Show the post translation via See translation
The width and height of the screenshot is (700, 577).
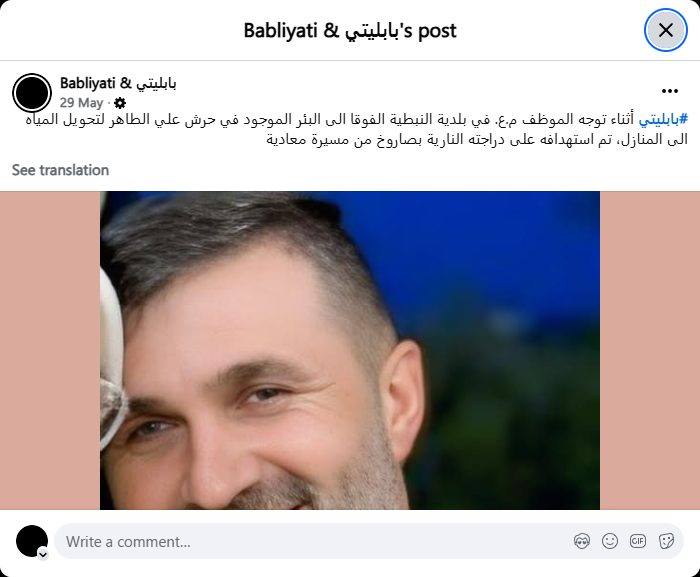pyautogui.click(x=60, y=170)
